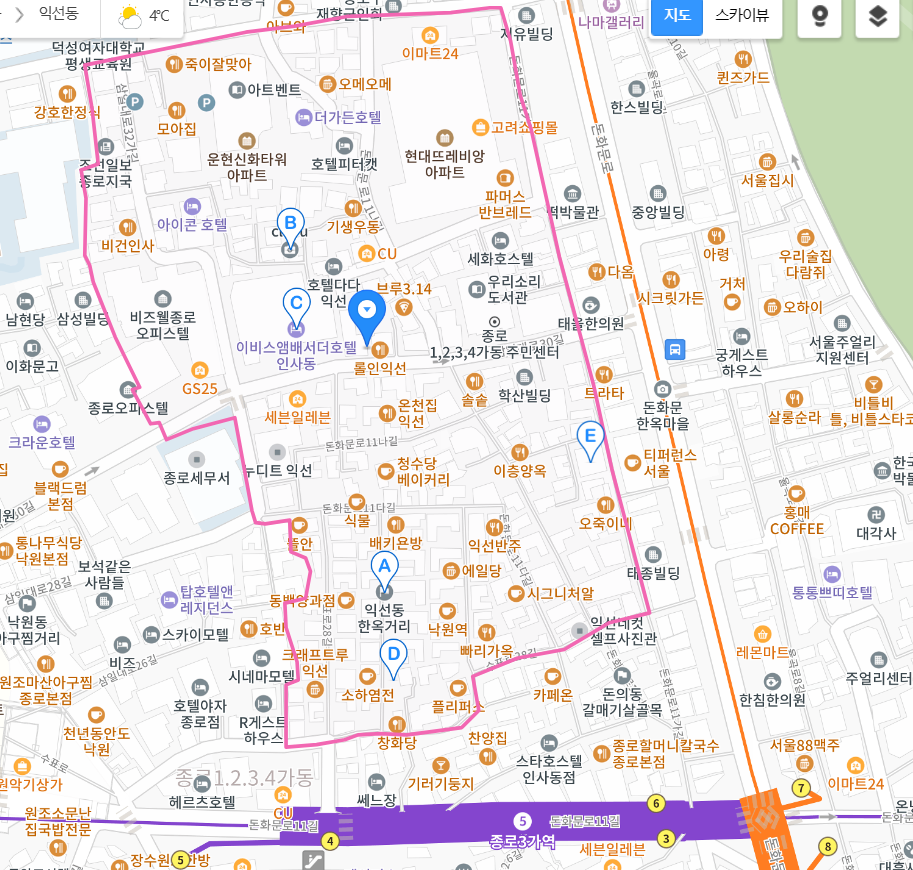Click the 종로 1,2,3,4가동 주민센터 label
The height and width of the screenshot is (870, 913).
(494, 345)
